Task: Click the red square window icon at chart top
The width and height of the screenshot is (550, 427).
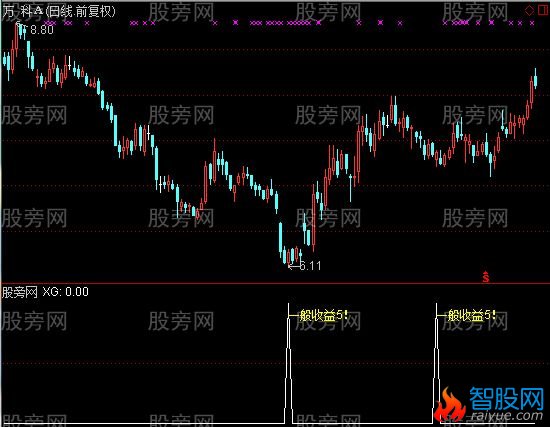Action: pos(542,10)
